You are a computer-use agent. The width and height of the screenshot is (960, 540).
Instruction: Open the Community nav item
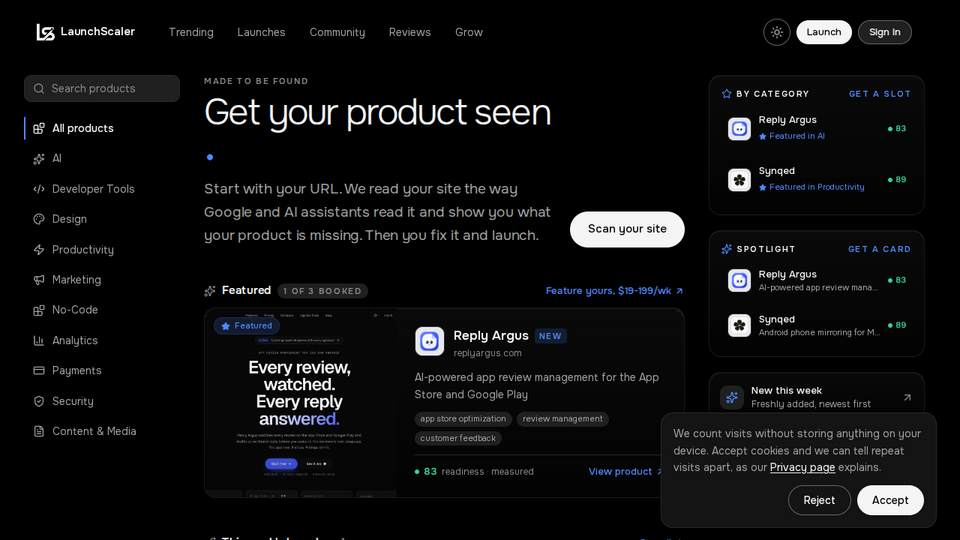pos(337,32)
